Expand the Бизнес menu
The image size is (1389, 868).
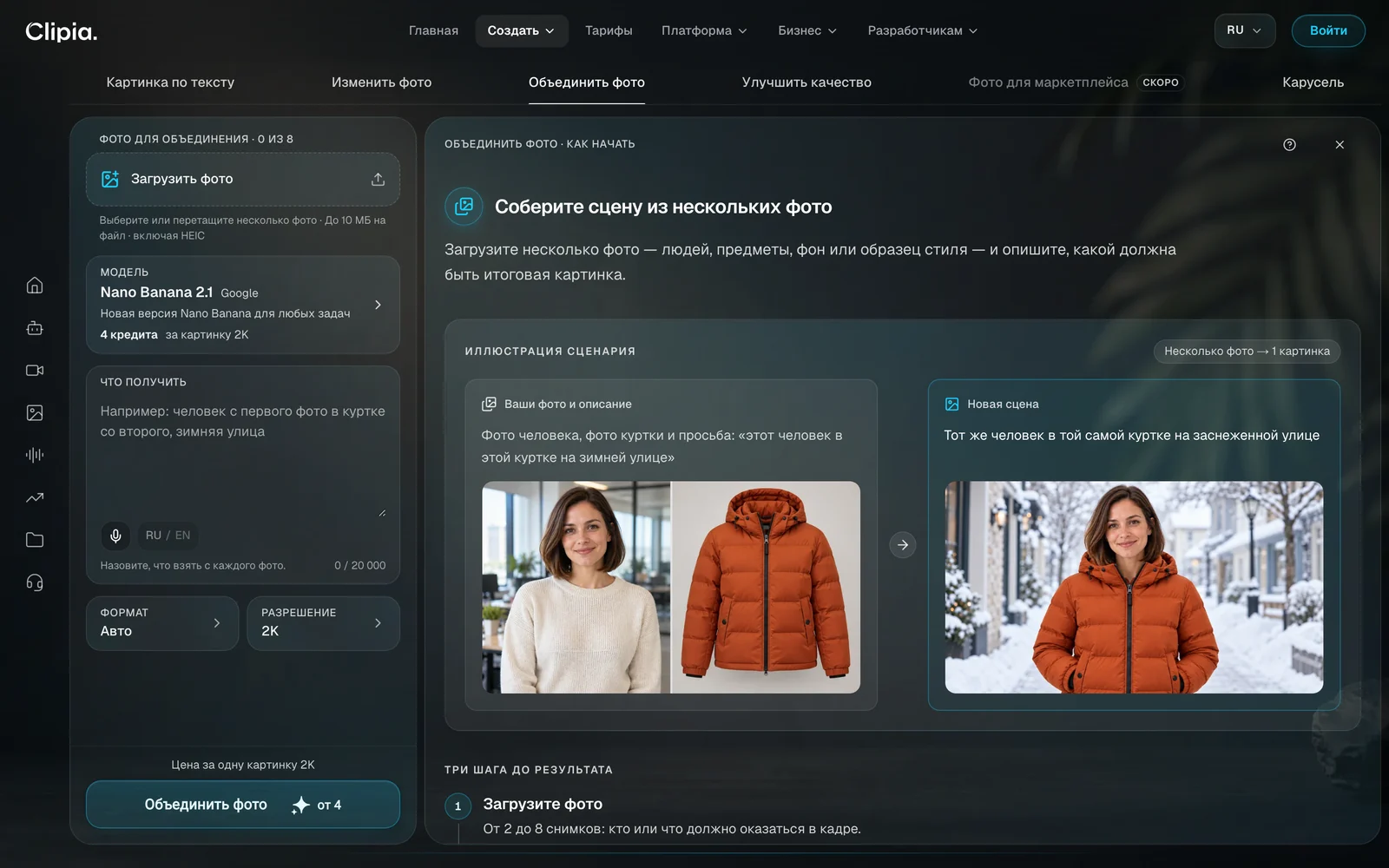[807, 30]
